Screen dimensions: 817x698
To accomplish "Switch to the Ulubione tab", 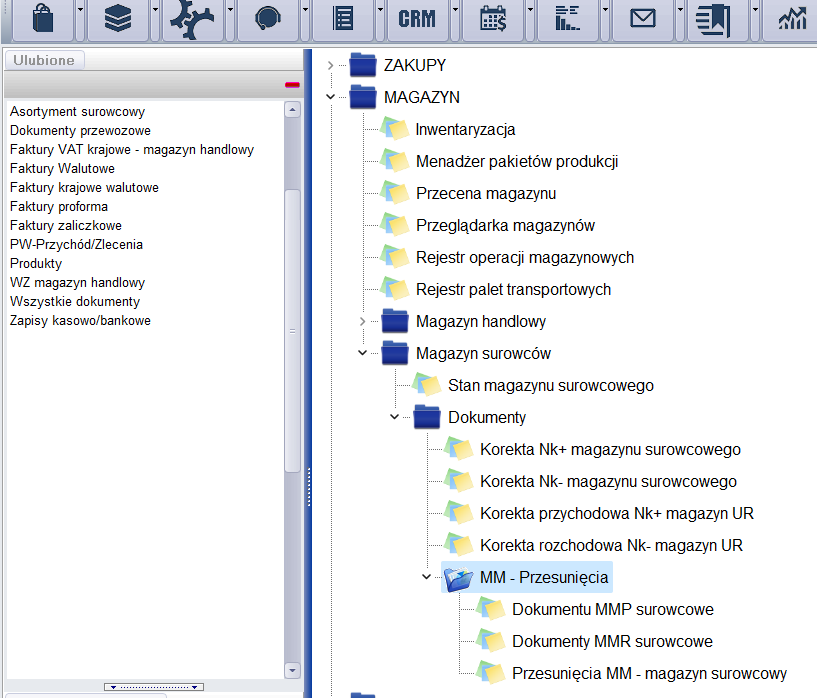I will [x=44, y=60].
